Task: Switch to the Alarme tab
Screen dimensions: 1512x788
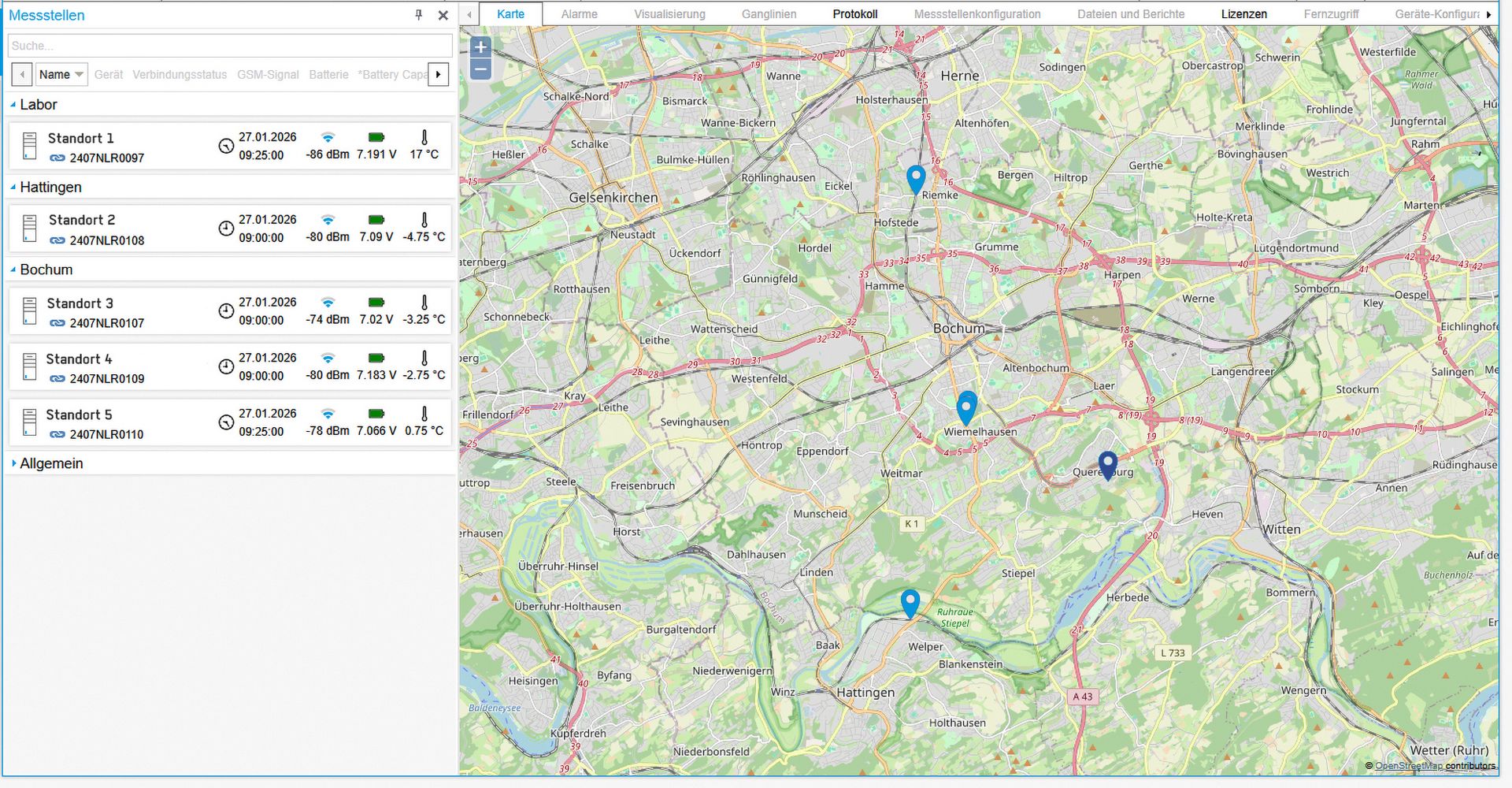Action: click(579, 14)
